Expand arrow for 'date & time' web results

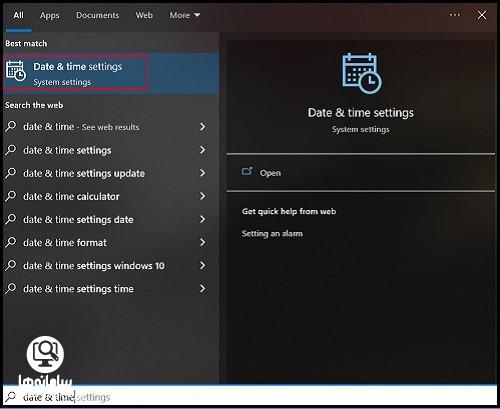click(x=202, y=127)
